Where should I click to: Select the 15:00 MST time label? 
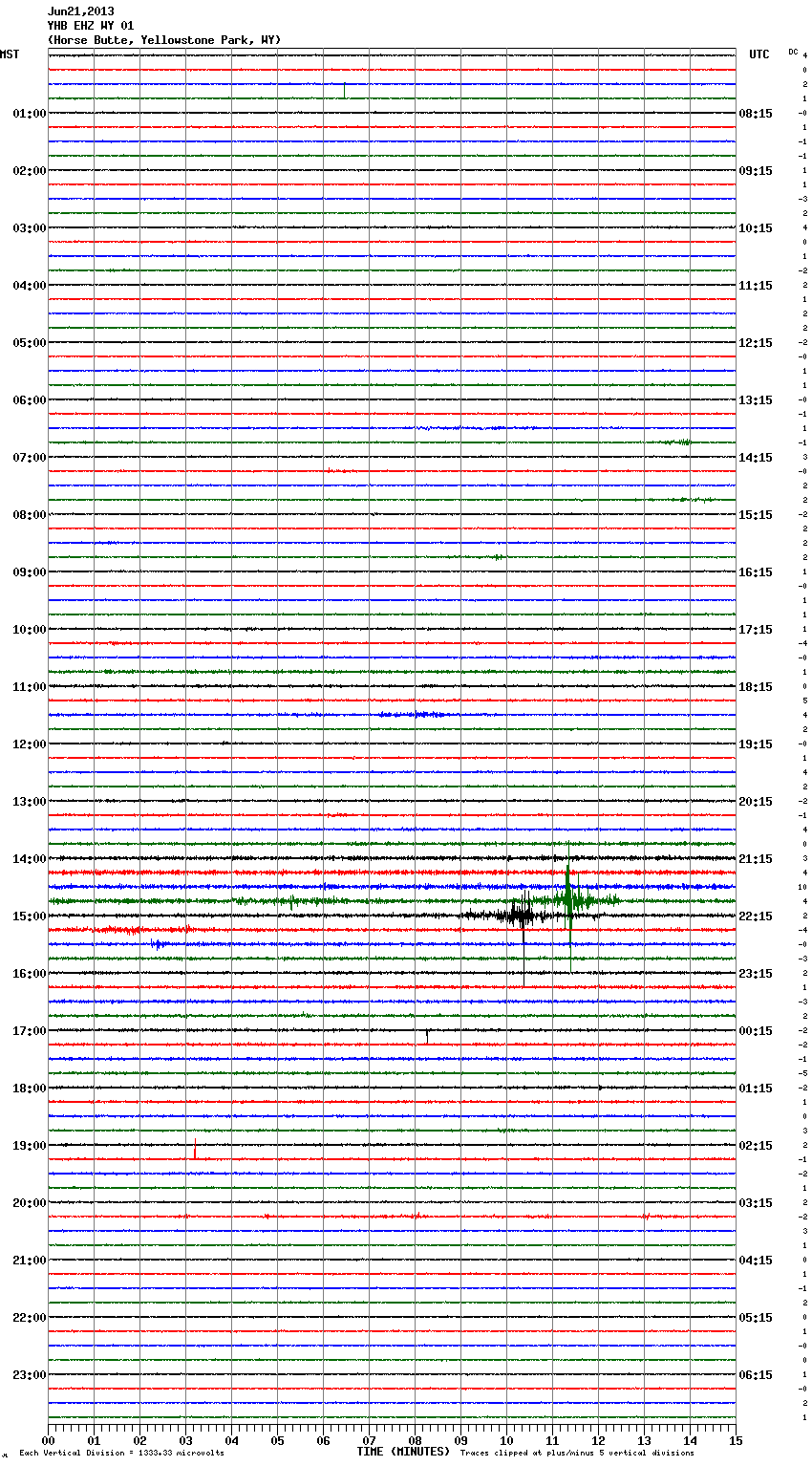(x=29, y=916)
